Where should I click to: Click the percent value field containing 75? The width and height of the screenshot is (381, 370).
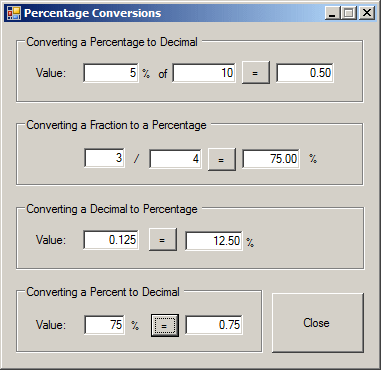(x=104, y=325)
